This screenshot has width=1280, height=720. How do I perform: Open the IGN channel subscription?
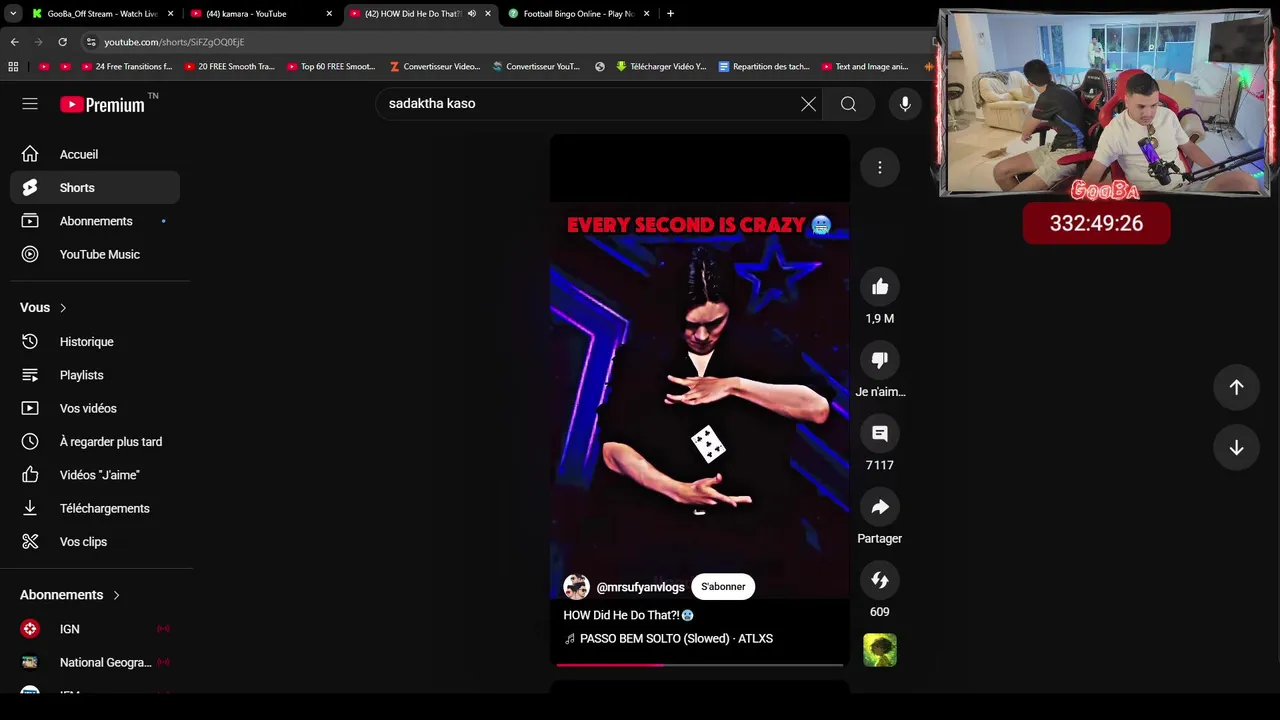pyautogui.click(x=95, y=629)
